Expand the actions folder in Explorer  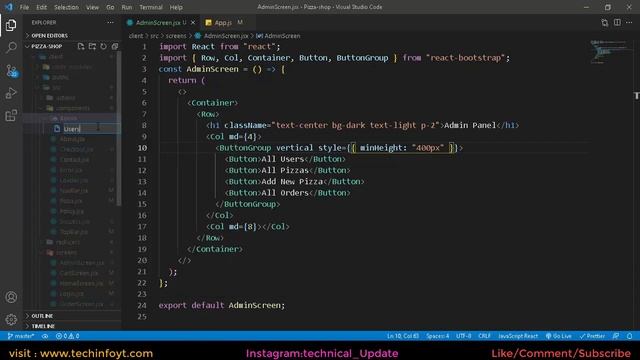[x=65, y=98]
